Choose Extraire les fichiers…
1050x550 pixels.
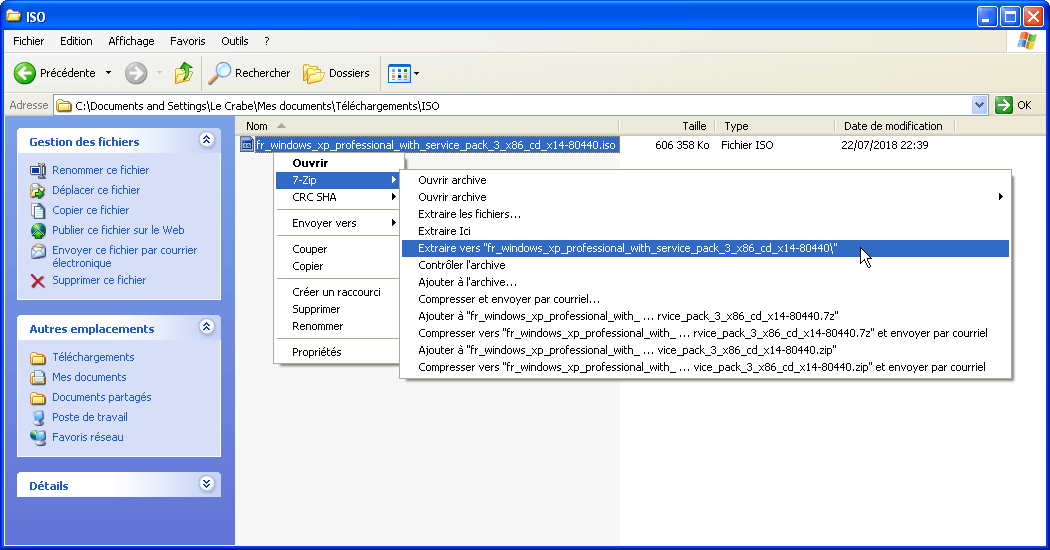[705, 214]
